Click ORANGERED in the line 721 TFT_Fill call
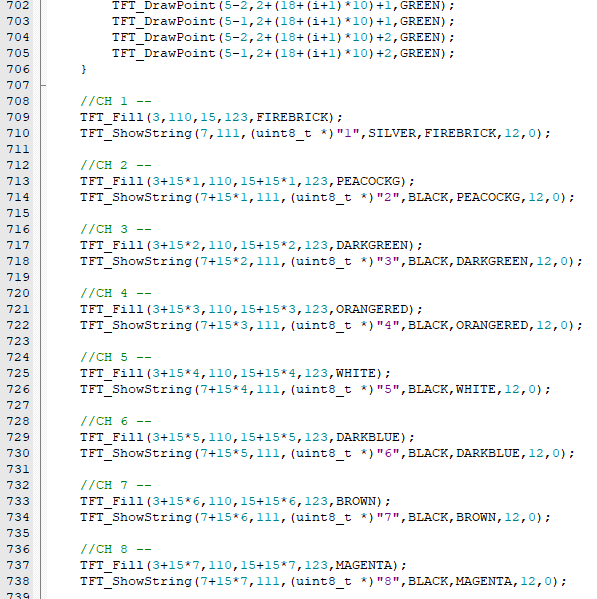 (372, 309)
